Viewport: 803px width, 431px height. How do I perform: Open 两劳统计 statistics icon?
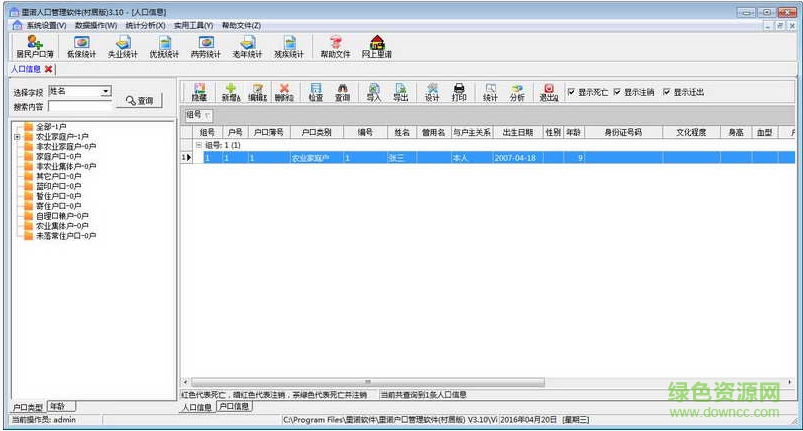click(206, 47)
